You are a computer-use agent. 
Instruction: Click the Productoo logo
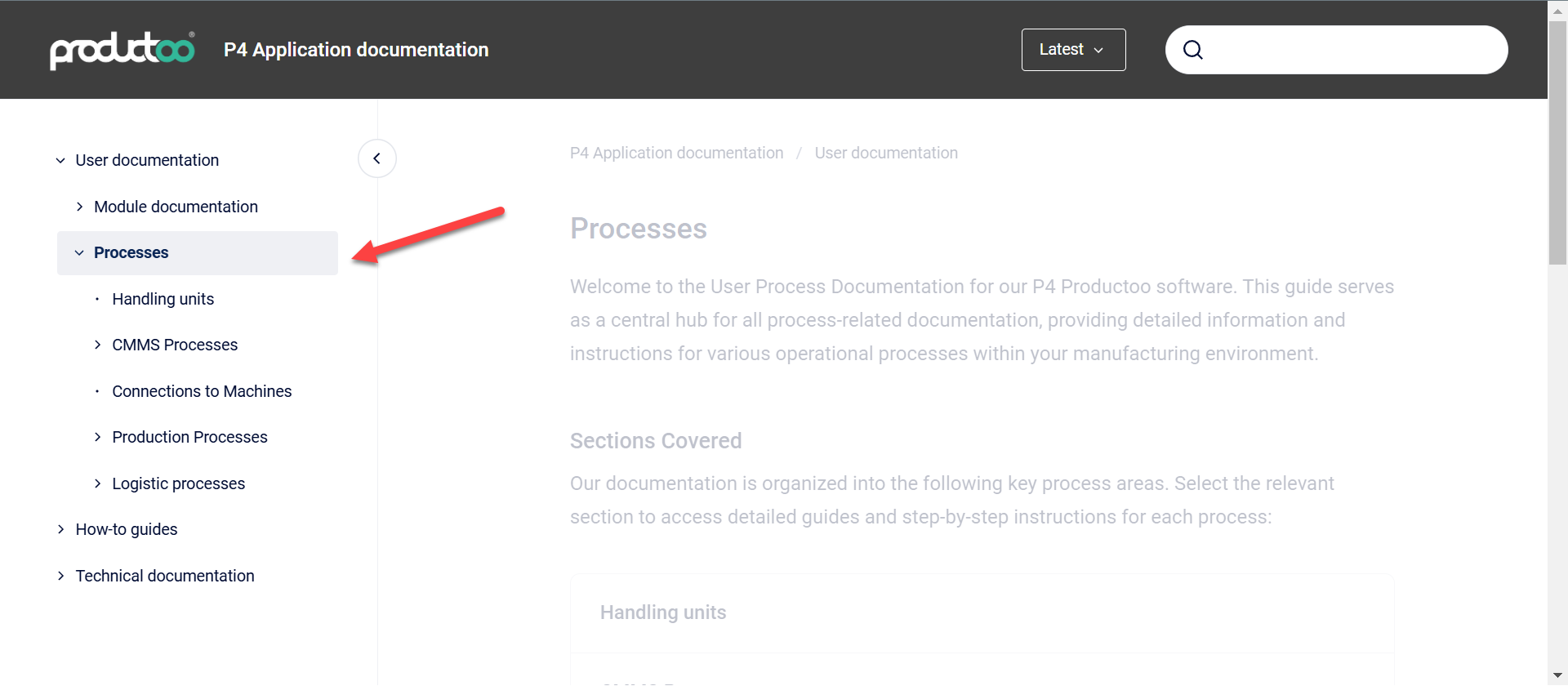point(122,50)
